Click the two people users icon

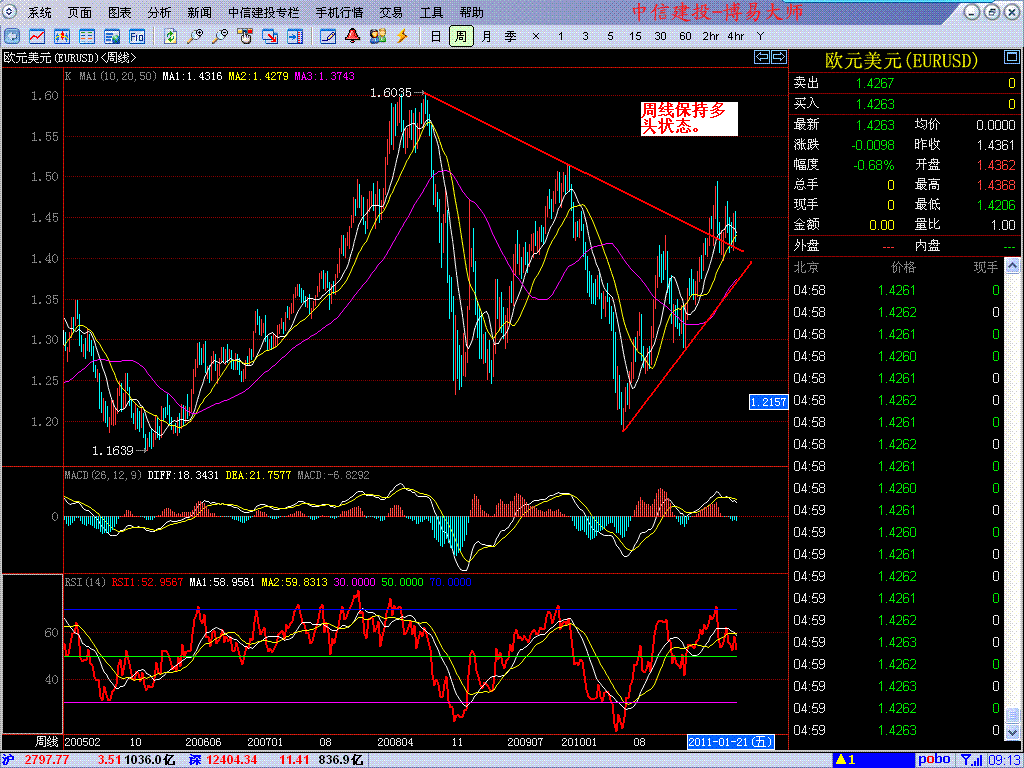(x=377, y=36)
